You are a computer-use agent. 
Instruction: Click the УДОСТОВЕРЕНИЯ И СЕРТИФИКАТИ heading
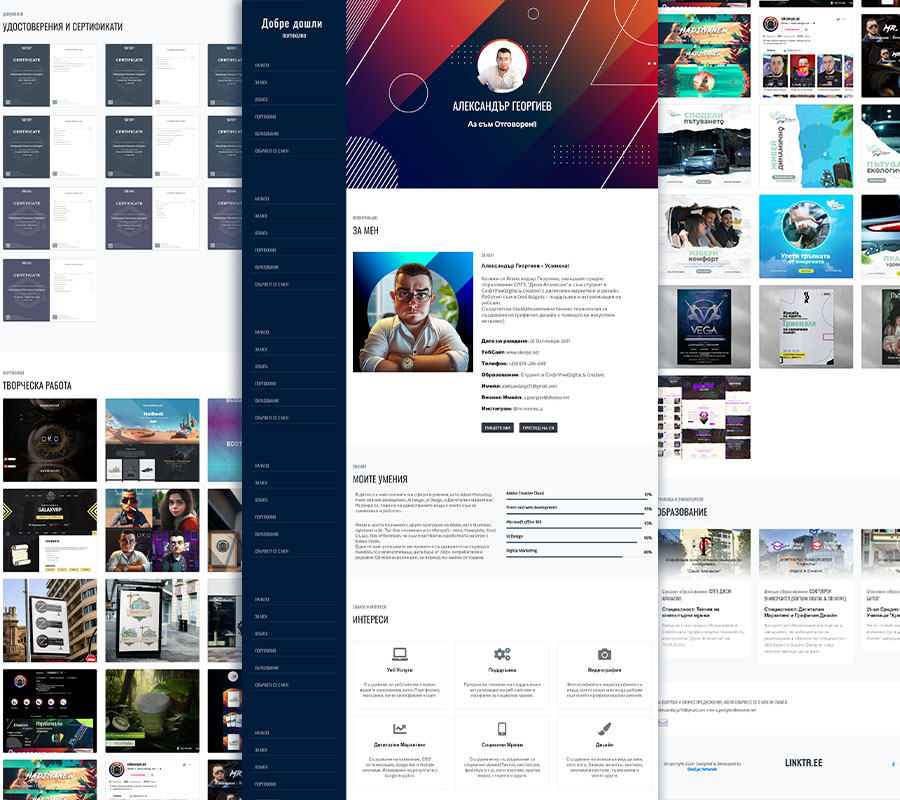coord(63,26)
